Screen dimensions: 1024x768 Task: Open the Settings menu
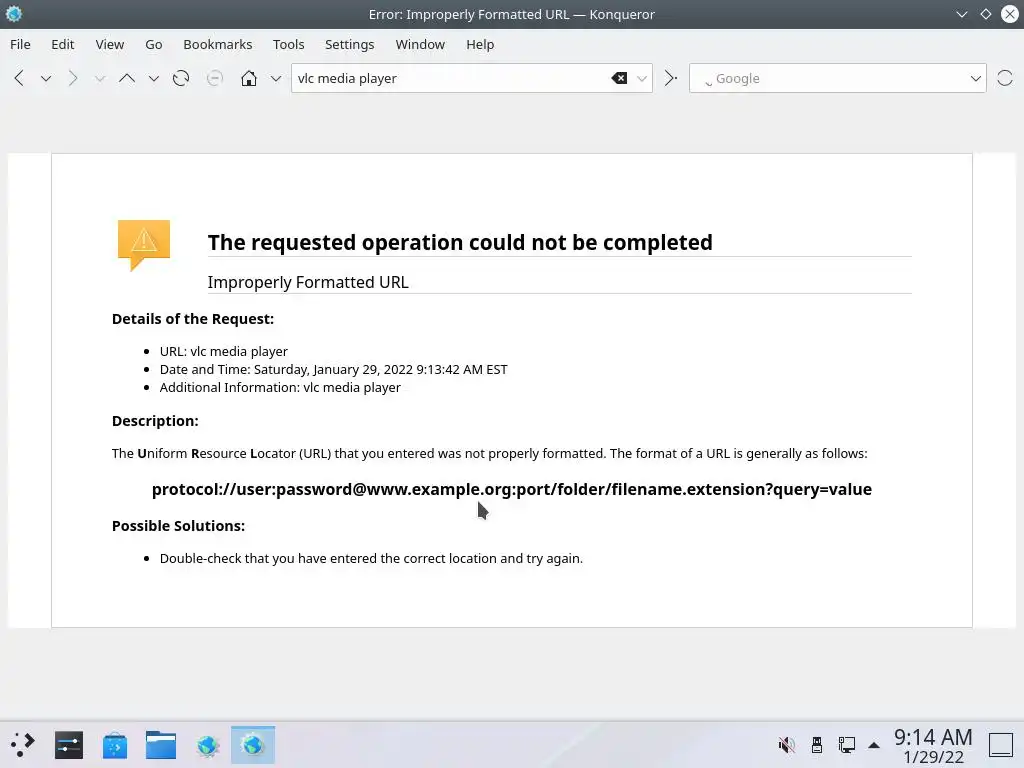pyautogui.click(x=349, y=44)
